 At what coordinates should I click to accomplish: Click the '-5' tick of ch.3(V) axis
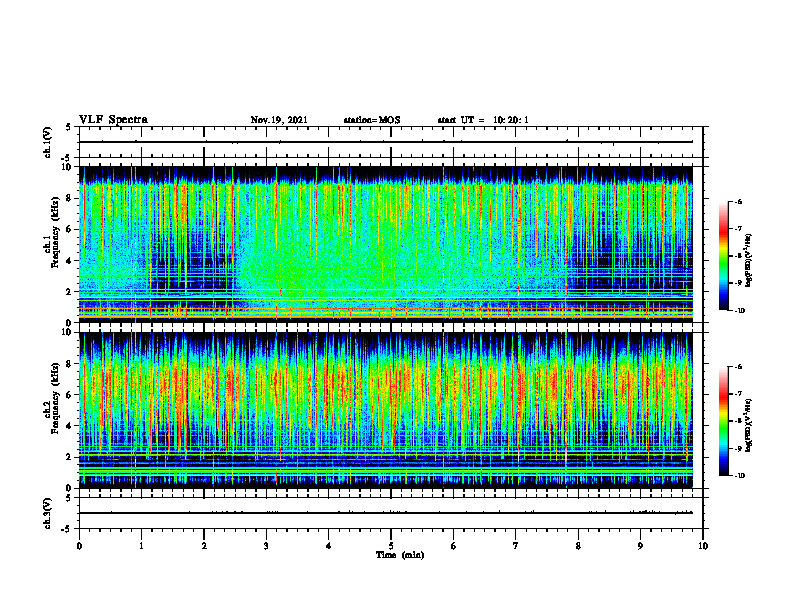(67, 529)
